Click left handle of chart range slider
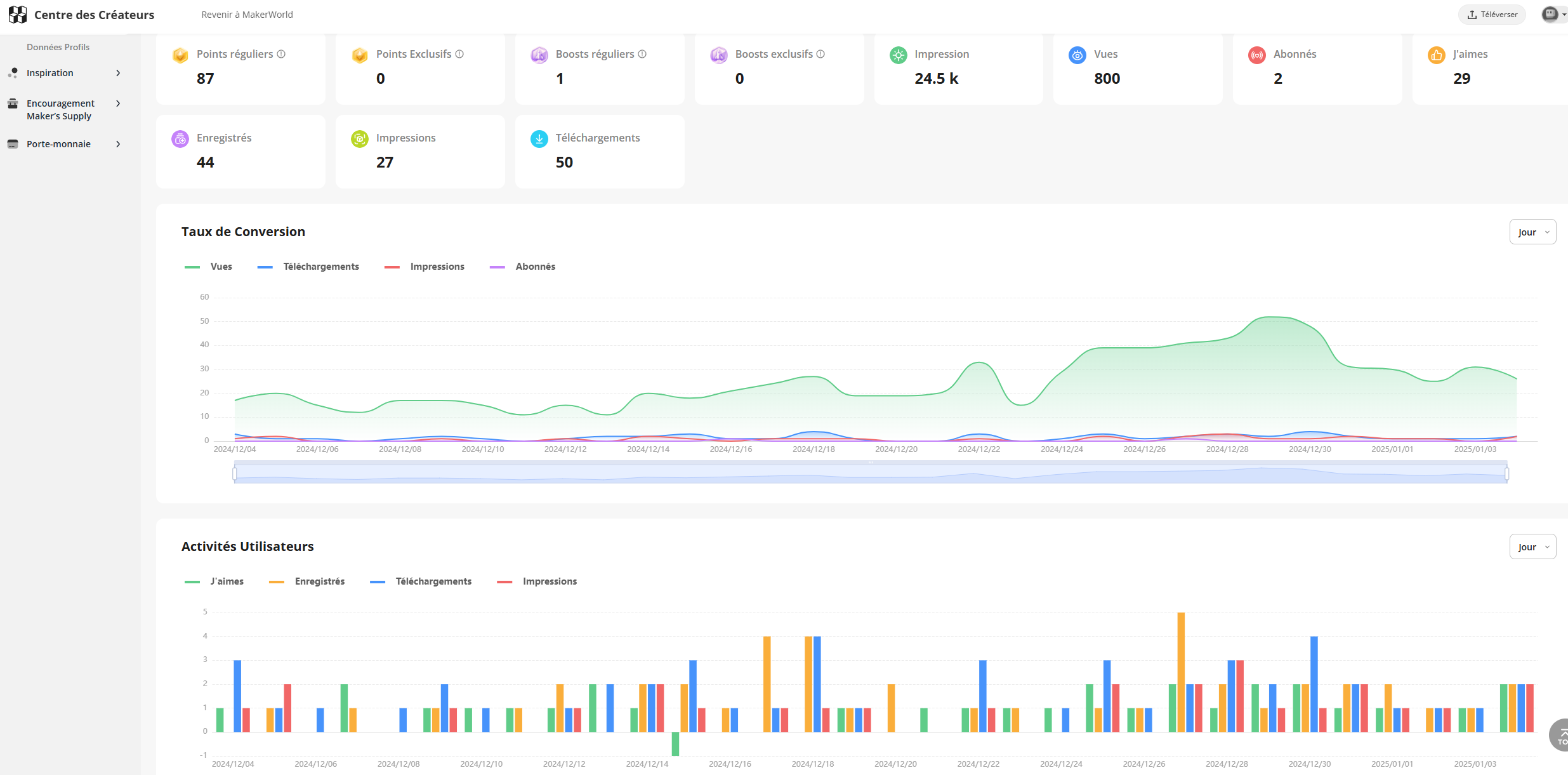Screen dimensions: 1568x775 235,474
